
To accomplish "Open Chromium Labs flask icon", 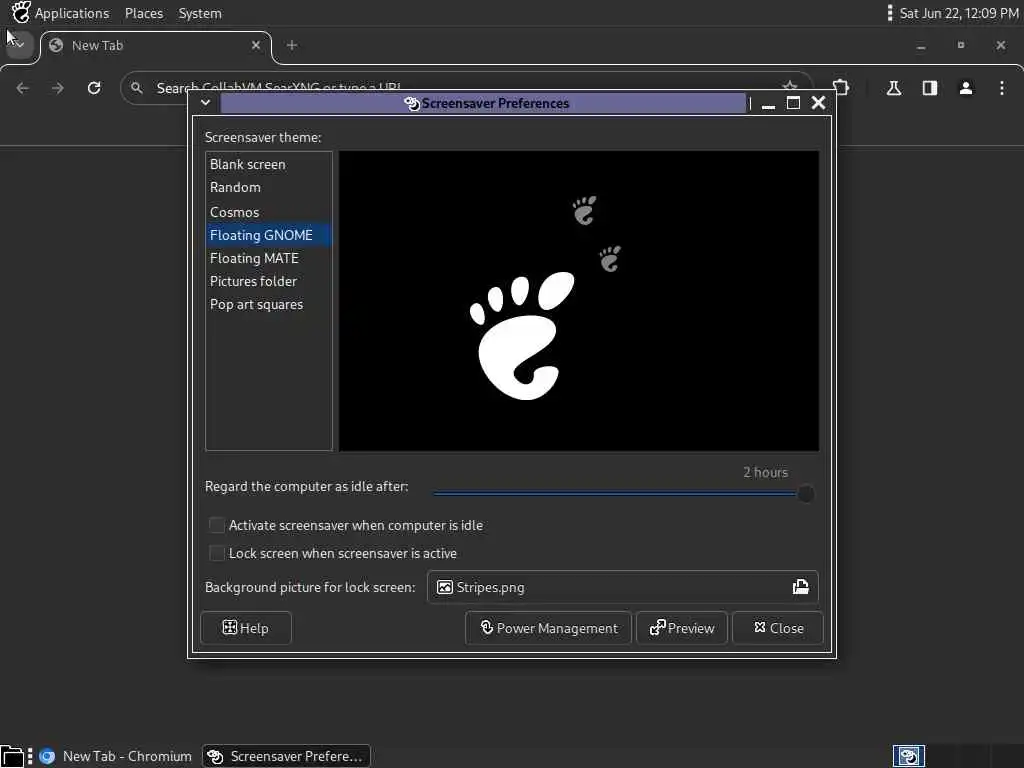I will 894,88.
